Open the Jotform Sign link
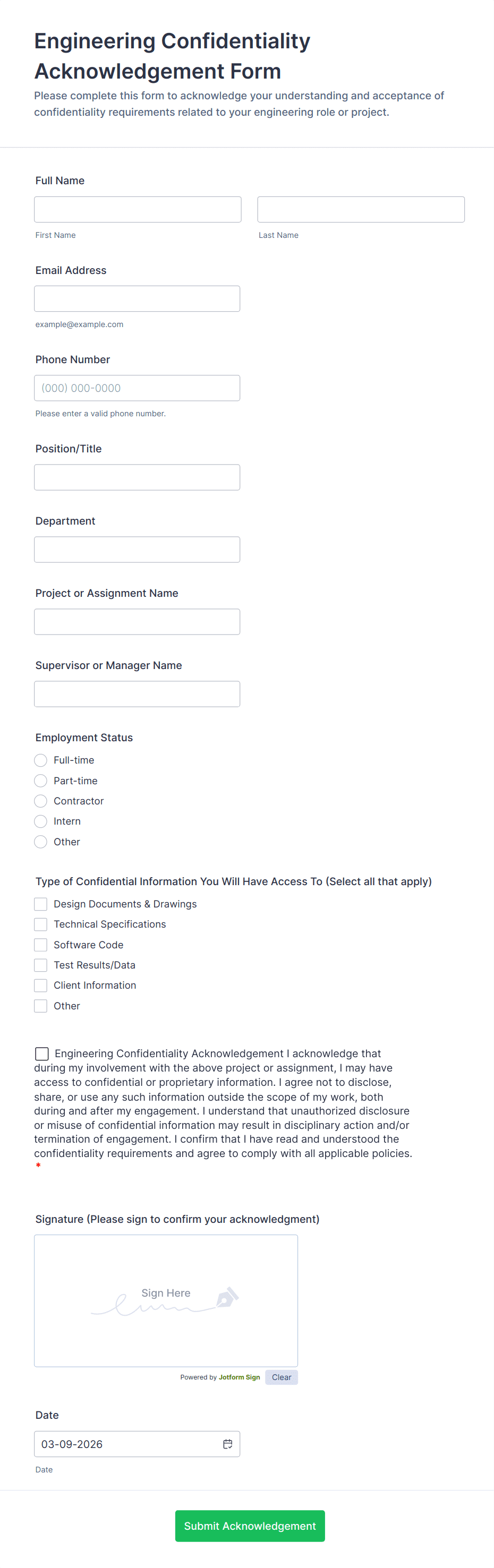Image resolution: width=494 pixels, height=1568 pixels. coord(240,1377)
